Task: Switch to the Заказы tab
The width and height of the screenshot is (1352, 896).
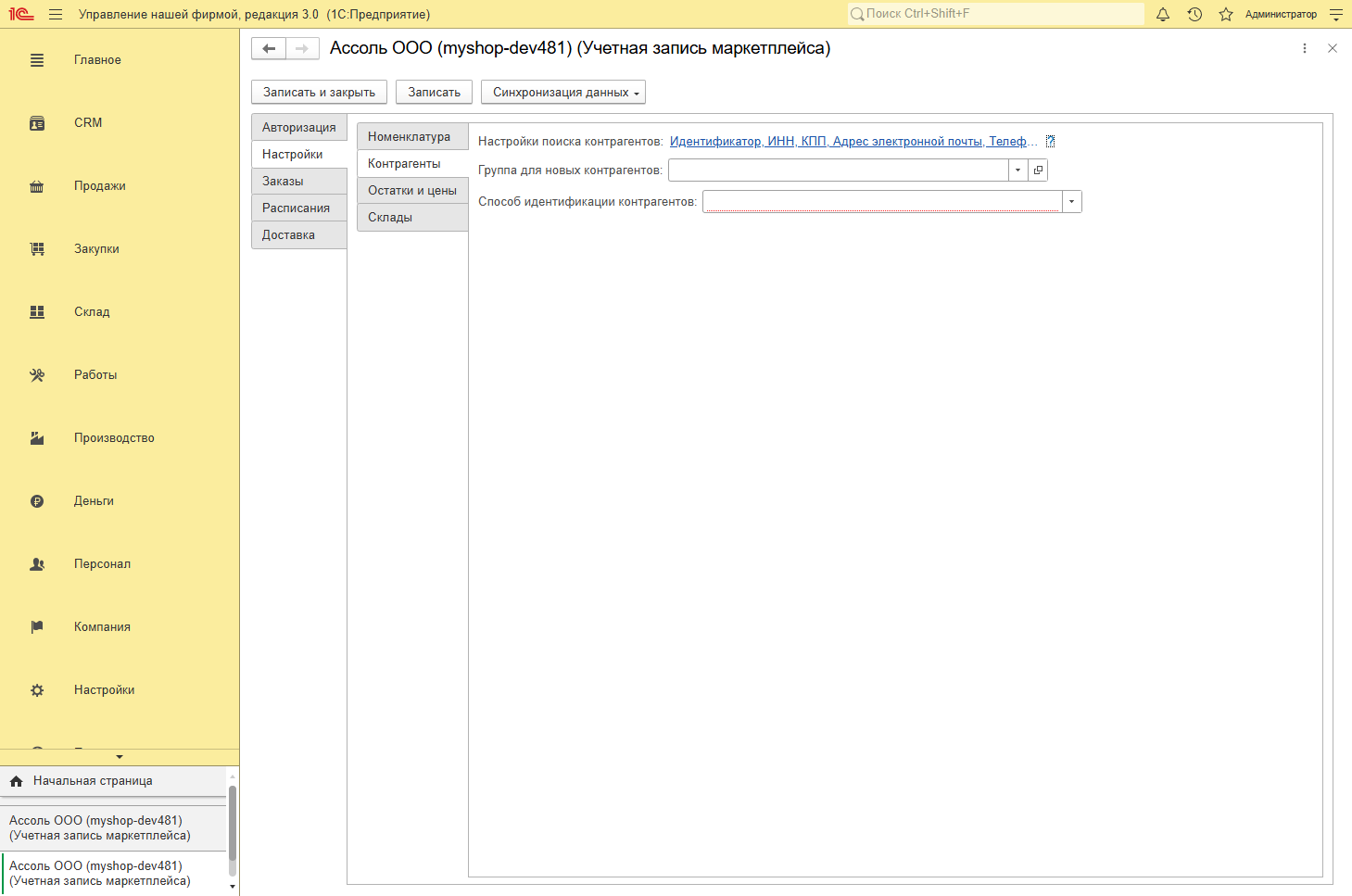Action: tap(298, 182)
